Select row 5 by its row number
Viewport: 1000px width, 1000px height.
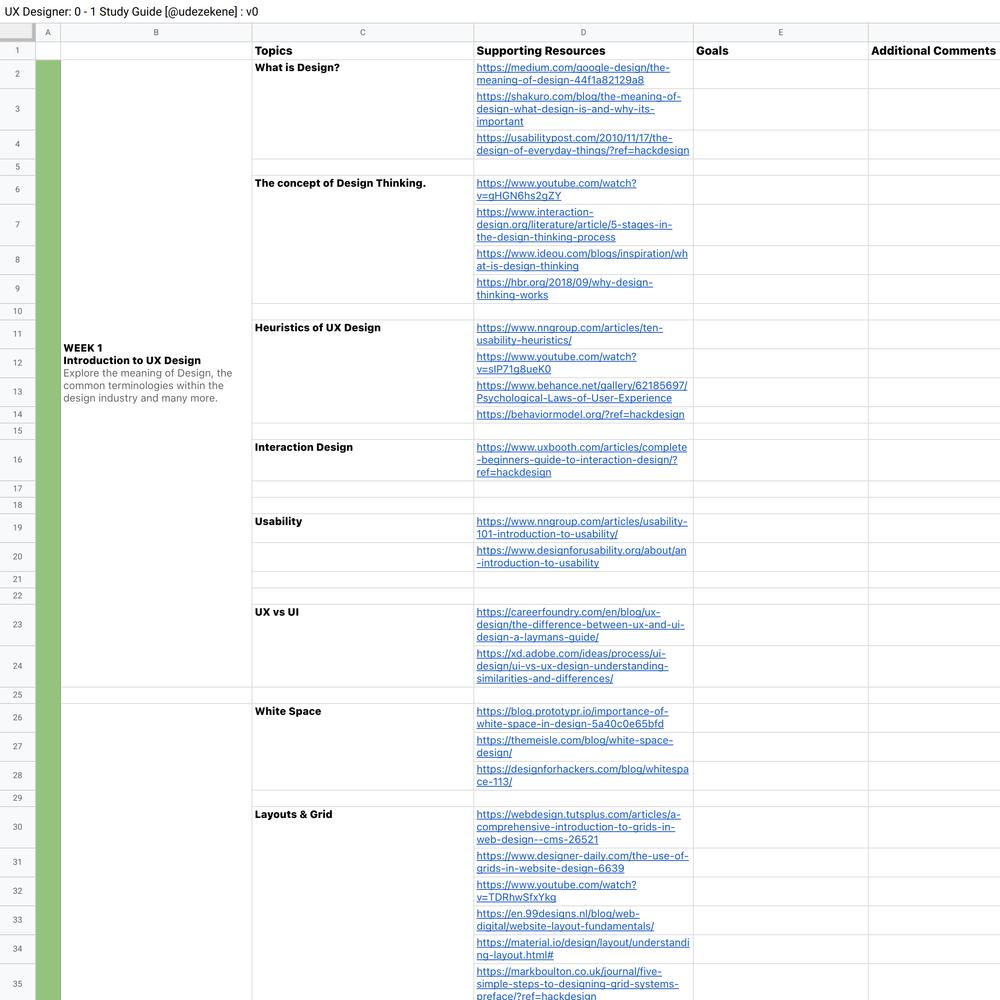pyautogui.click(x=17, y=167)
